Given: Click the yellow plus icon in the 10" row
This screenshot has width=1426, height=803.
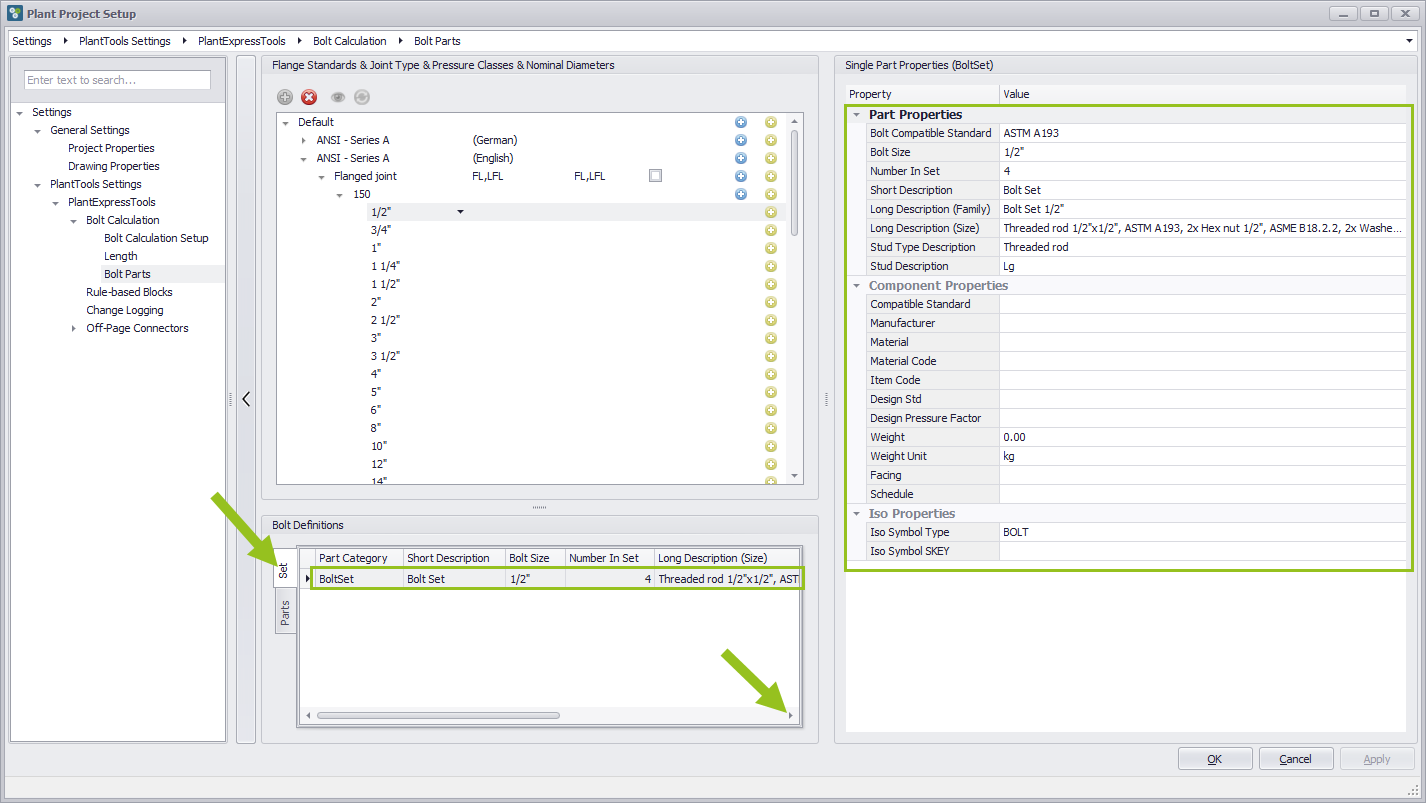Looking at the screenshot, I should [x=771, y=446].
